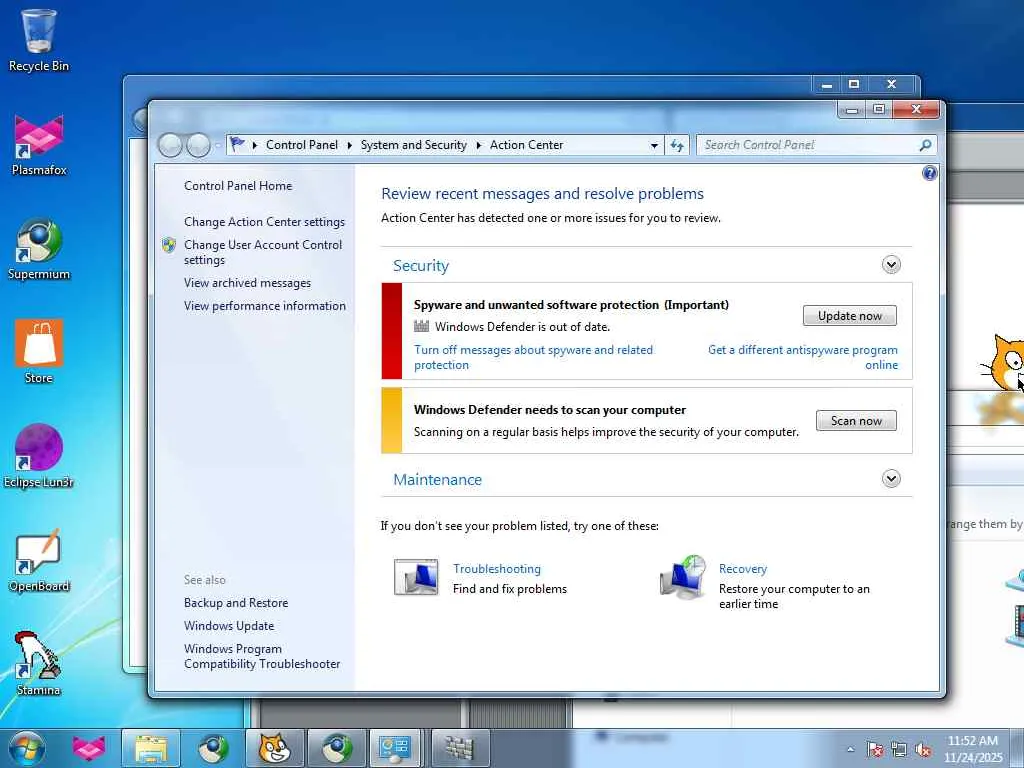Click the Update now button
This screenshot has height=768, width=1024.
coord(850,316)
